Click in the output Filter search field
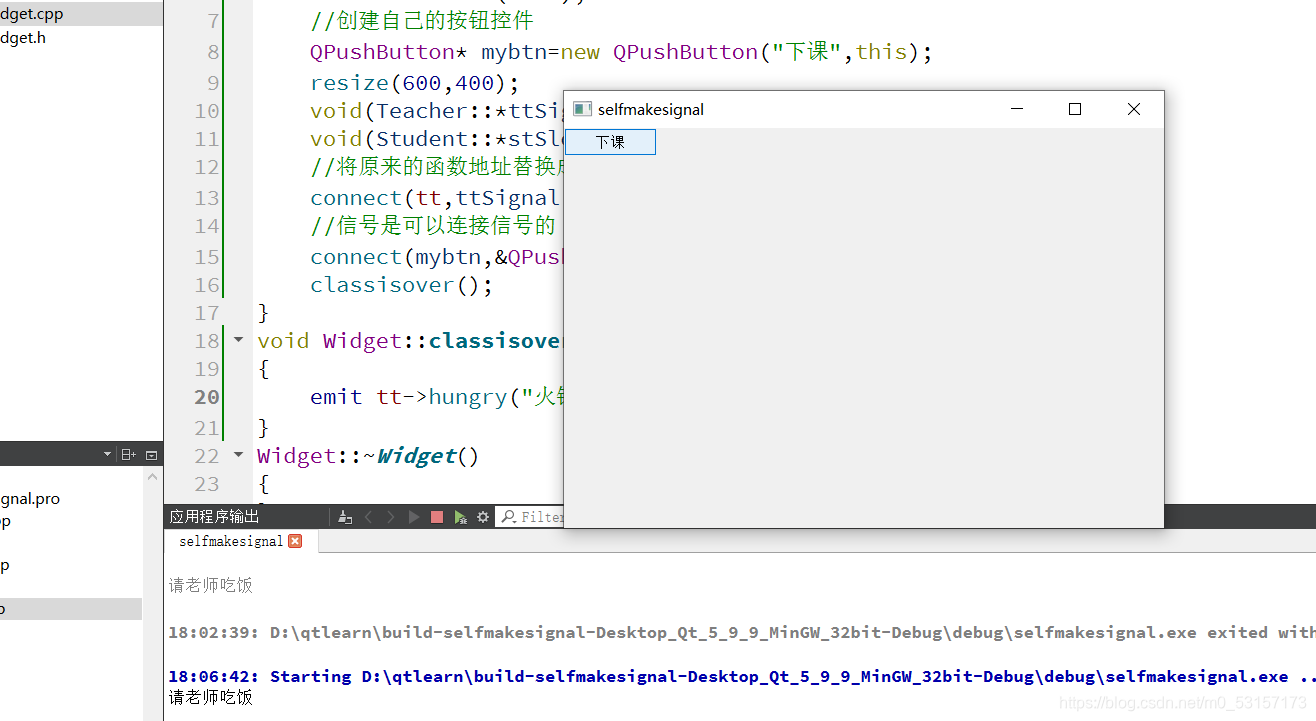Image resolution: width=1316 pixels, height=721 pixels. point(531,517)
